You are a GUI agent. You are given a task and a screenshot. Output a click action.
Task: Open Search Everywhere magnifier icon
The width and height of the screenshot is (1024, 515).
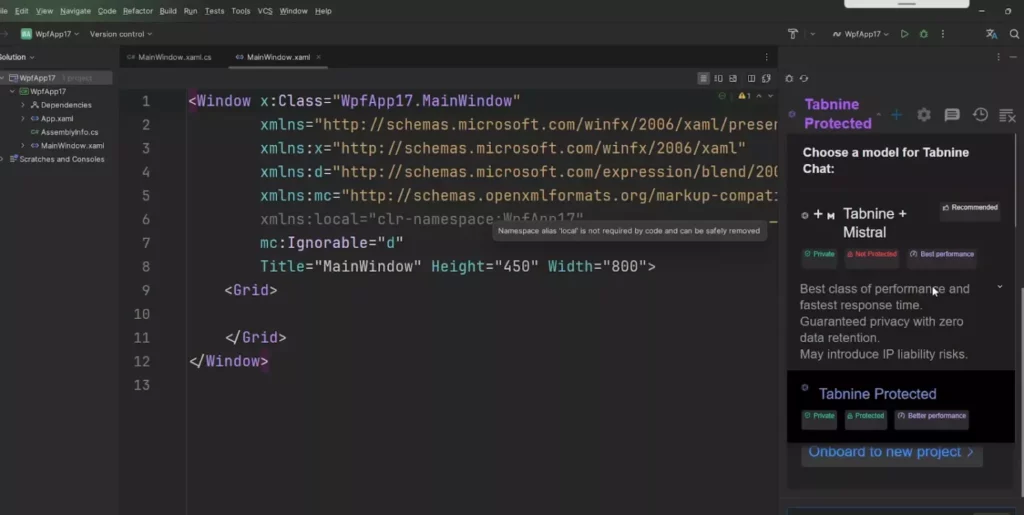[1014, 34]
